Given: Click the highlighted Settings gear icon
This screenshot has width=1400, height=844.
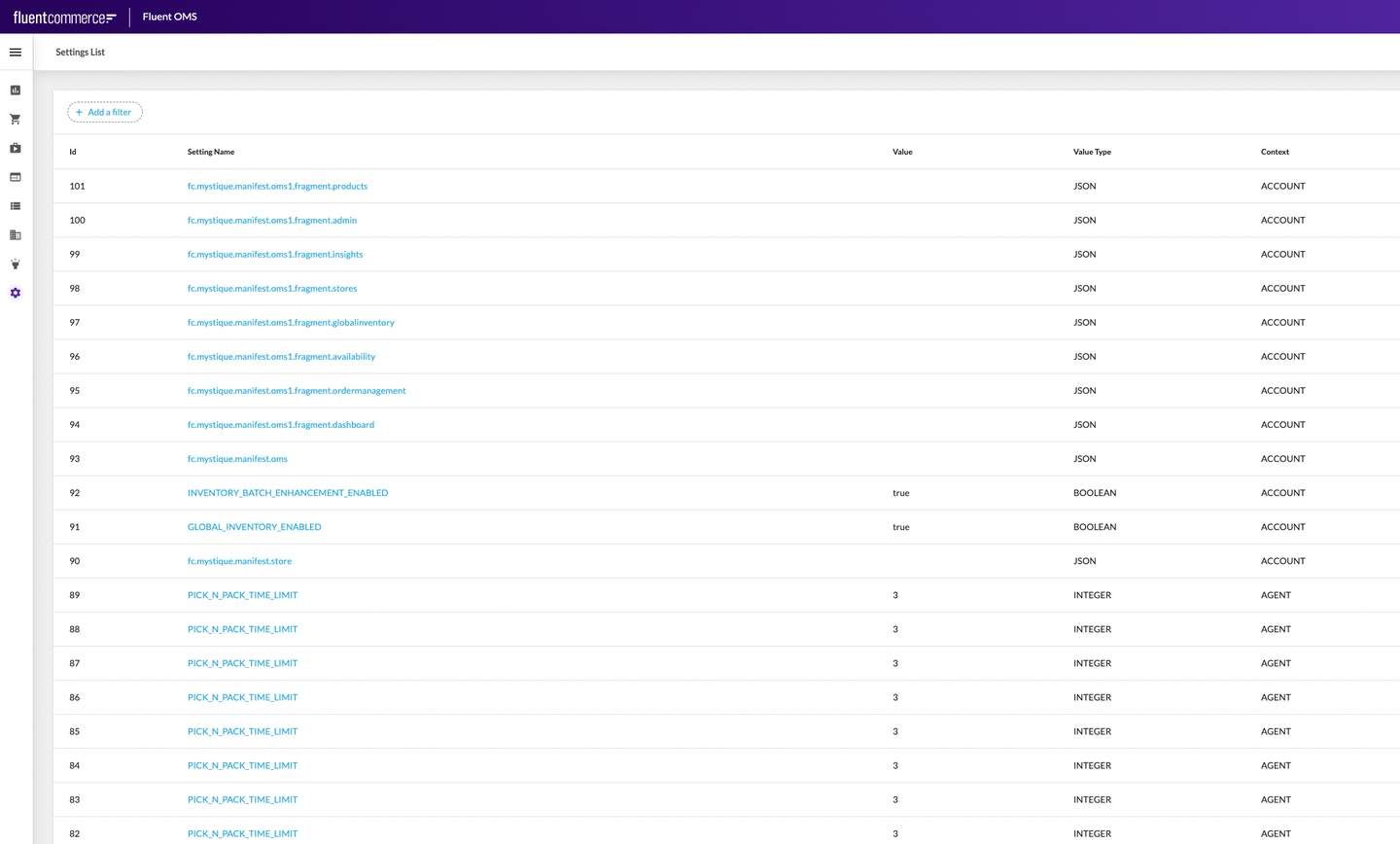Looking at the screenshot, I should point(15,293).
